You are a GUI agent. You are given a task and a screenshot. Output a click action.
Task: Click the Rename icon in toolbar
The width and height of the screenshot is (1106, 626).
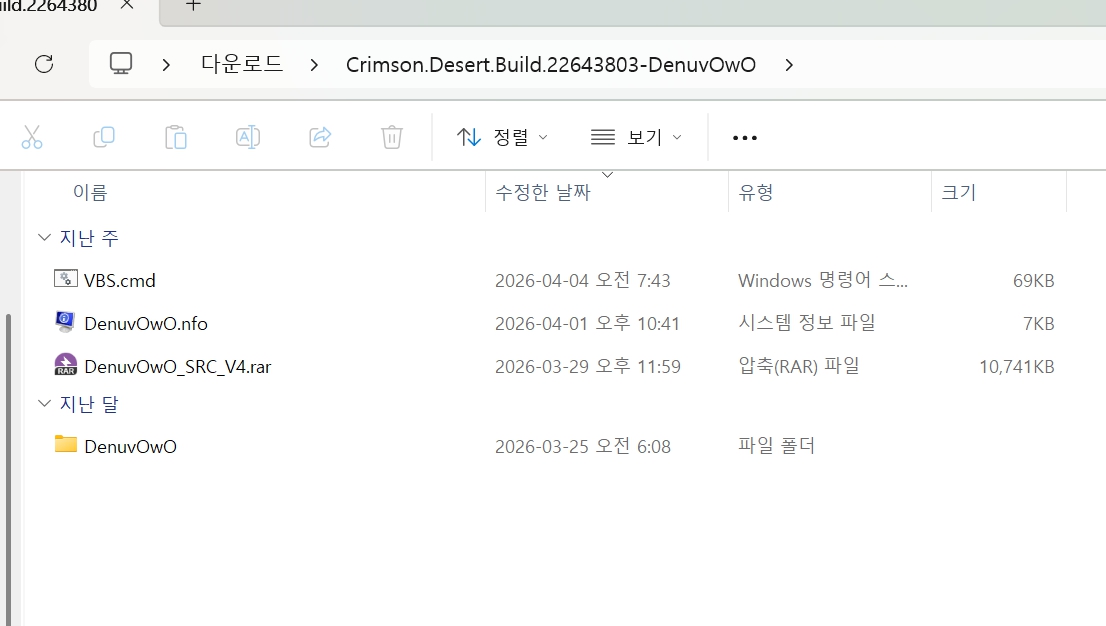coord(248,137)
